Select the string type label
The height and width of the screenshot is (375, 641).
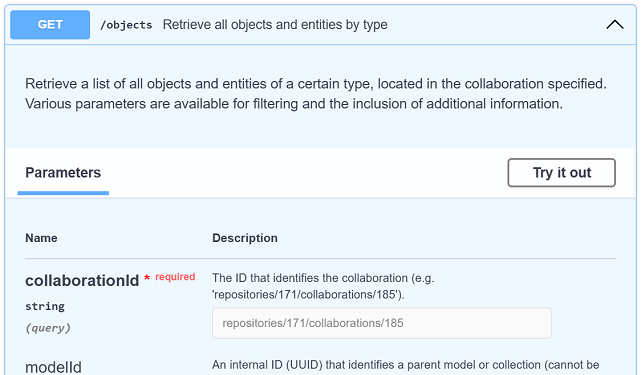pyautogui.click(x=45, y=306)
